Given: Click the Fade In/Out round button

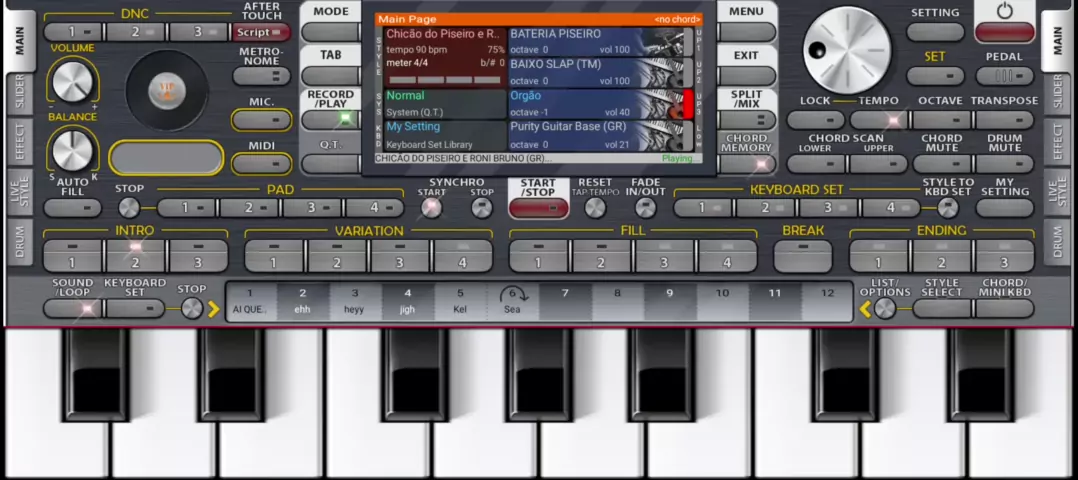Looking at the screenshot, I should click(x=646, y=208).
